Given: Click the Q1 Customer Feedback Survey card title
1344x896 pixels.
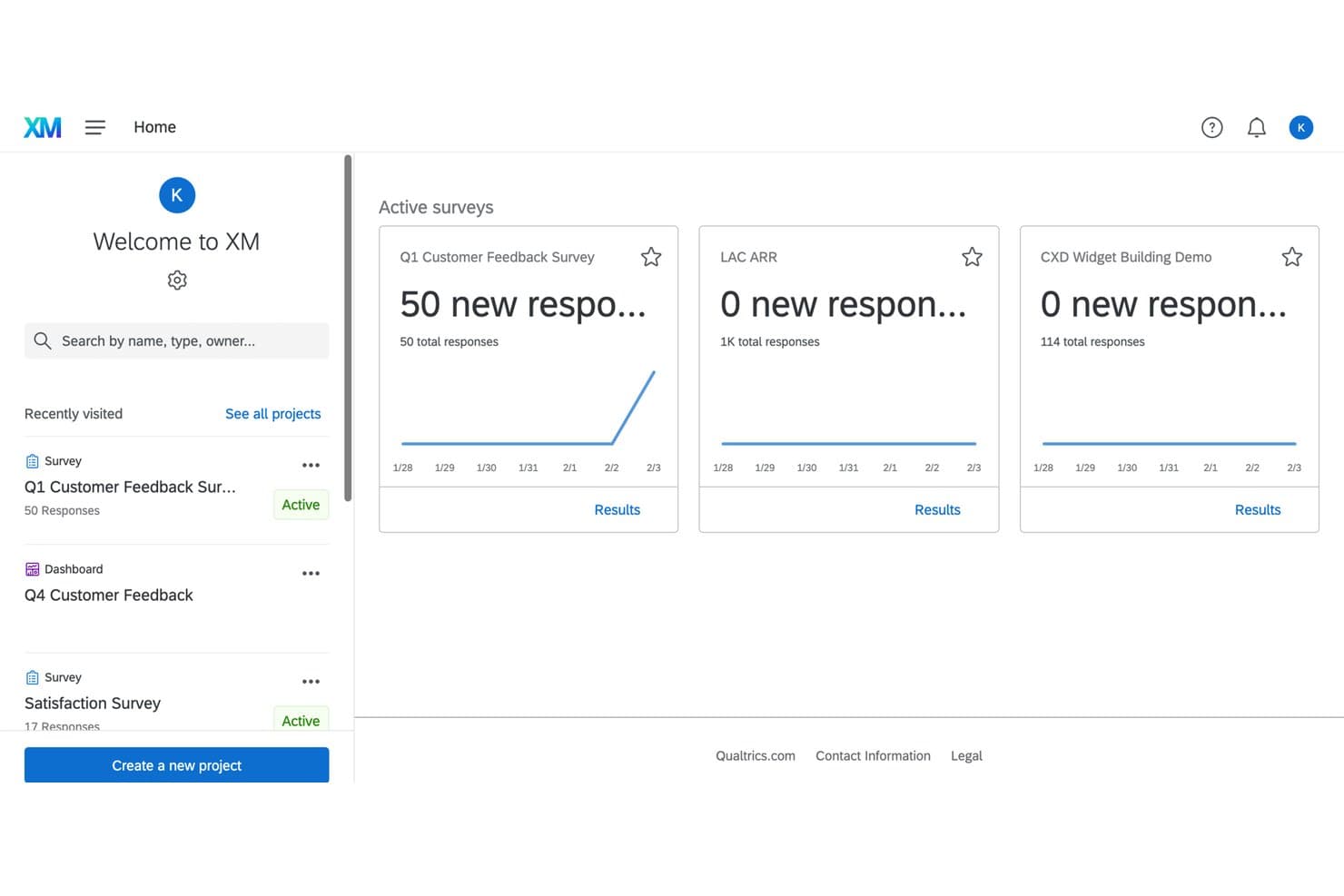Looking at the screenshot, I should click(497, 257).
